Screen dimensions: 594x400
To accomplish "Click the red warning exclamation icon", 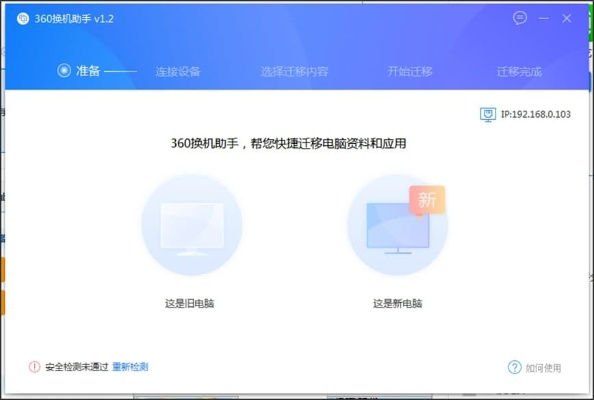I will click(x=34, y=367).
